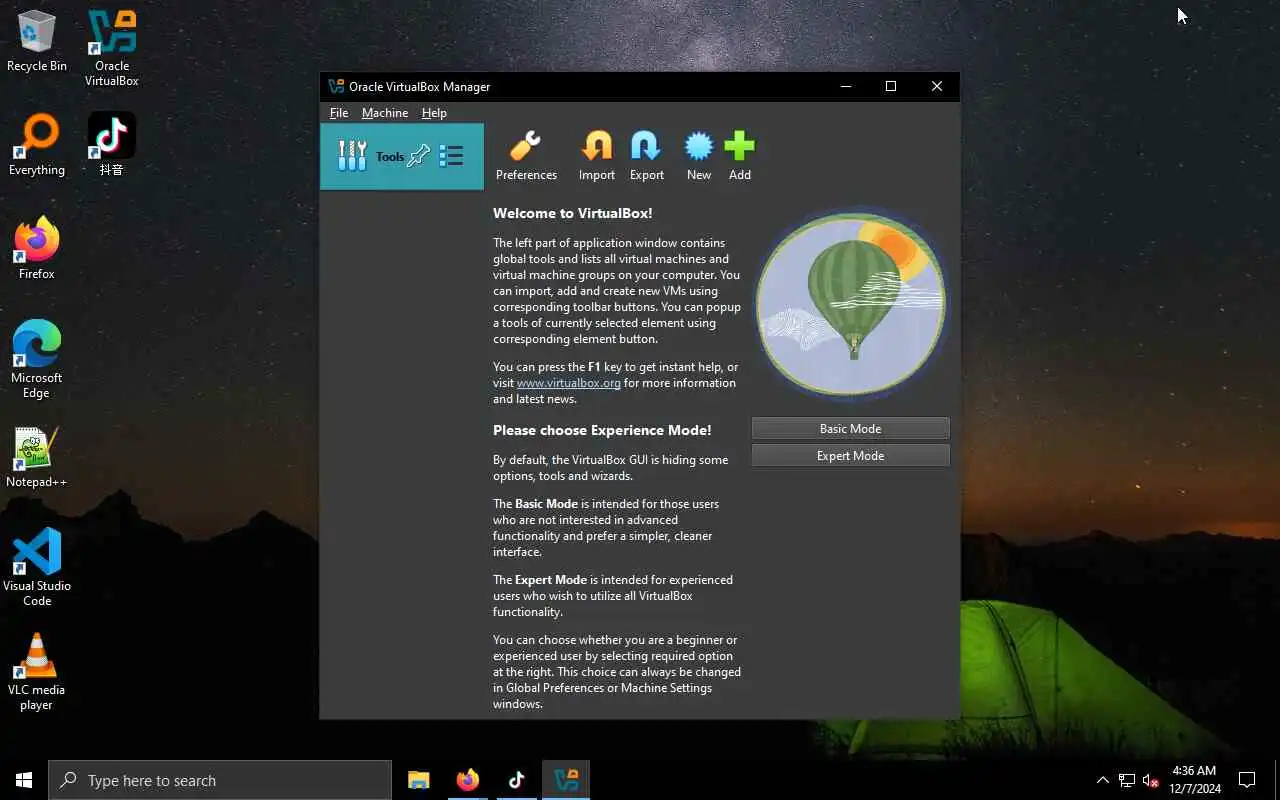Open the Tools list menu icon
This screenshot has height=800, width=1280.
point(452,156)
